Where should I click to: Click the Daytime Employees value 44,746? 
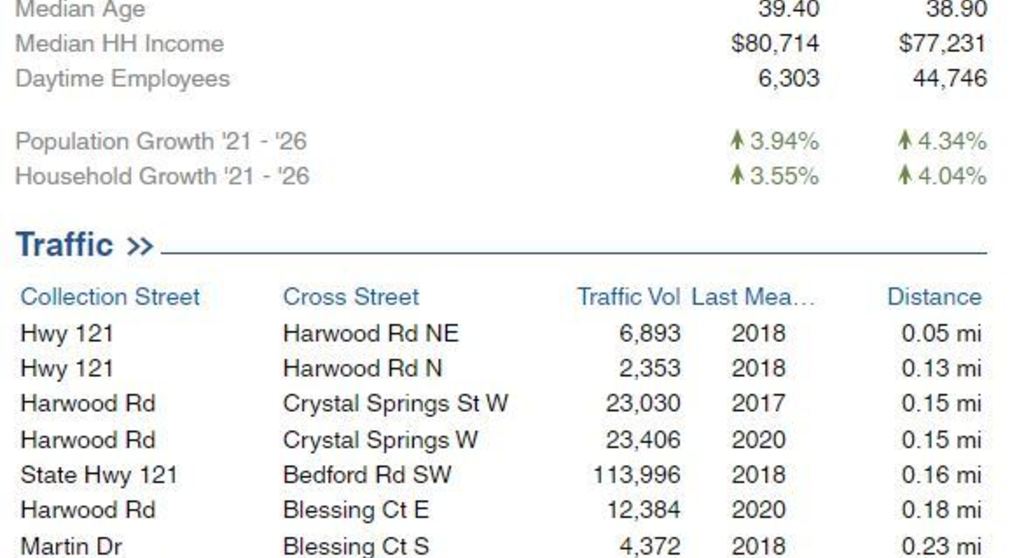[x=950, y=78]
